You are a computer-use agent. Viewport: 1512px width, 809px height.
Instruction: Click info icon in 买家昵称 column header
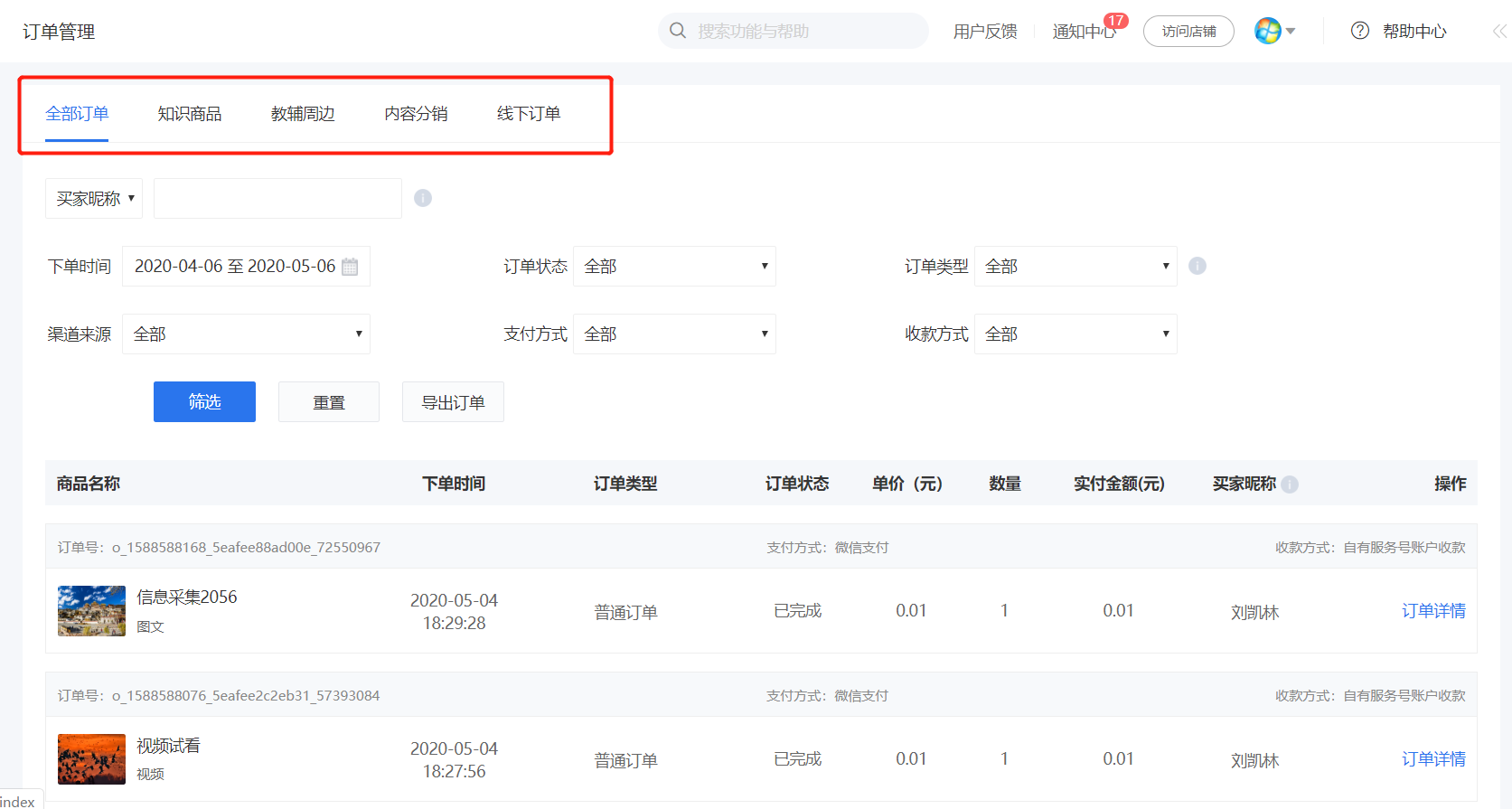(x=1290, y=484)
